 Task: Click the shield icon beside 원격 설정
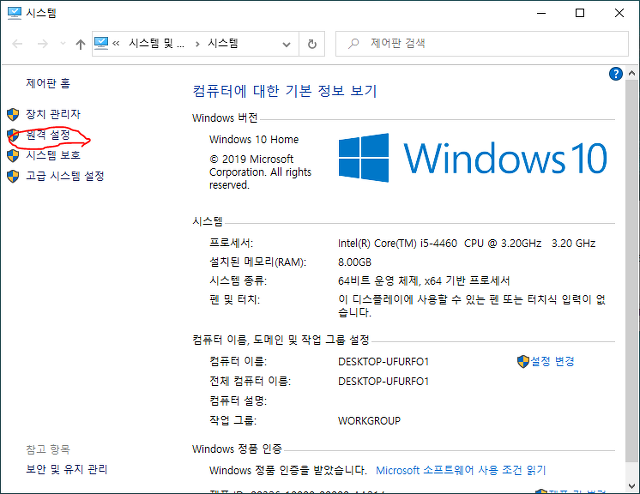point(13,135)
